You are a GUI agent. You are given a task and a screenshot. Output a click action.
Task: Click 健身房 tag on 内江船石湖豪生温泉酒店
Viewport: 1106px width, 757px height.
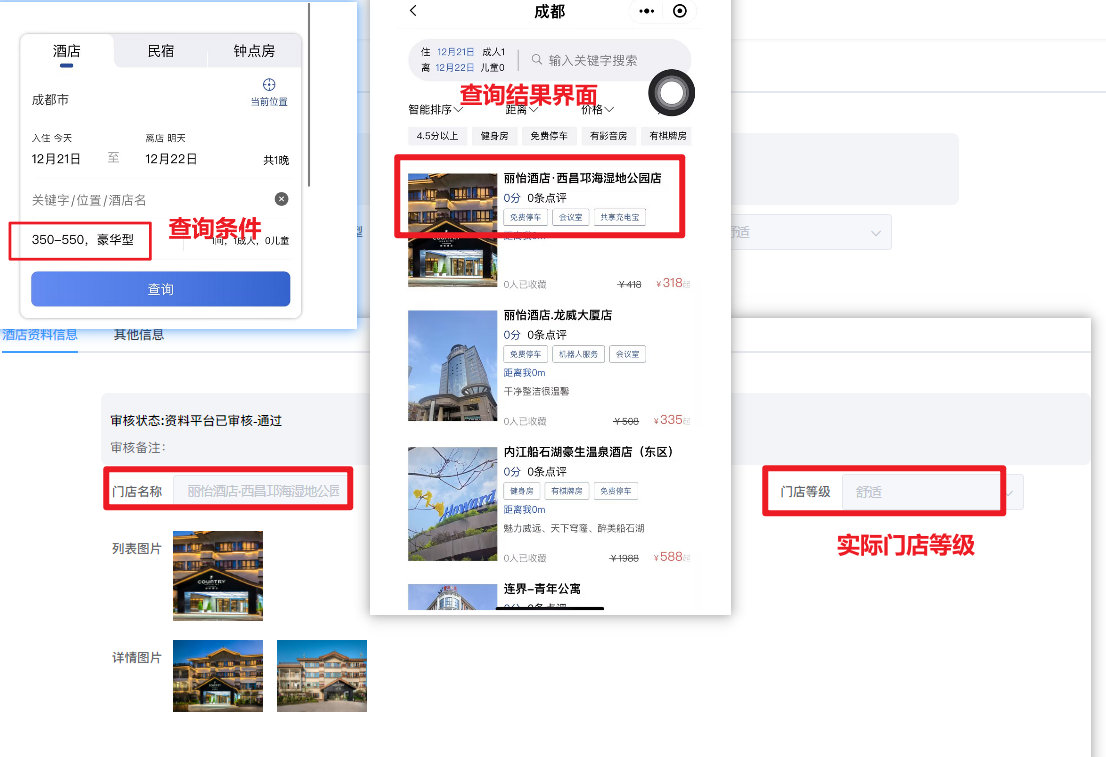click(x=521, y=491)
